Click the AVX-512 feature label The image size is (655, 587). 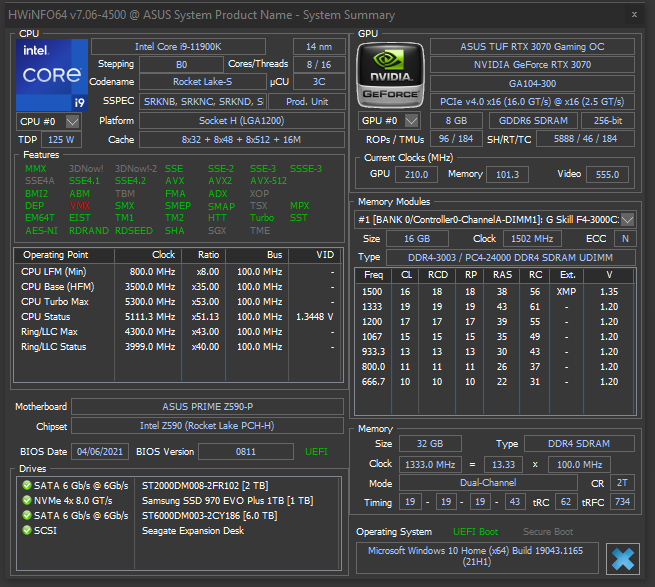coord(269,181)
